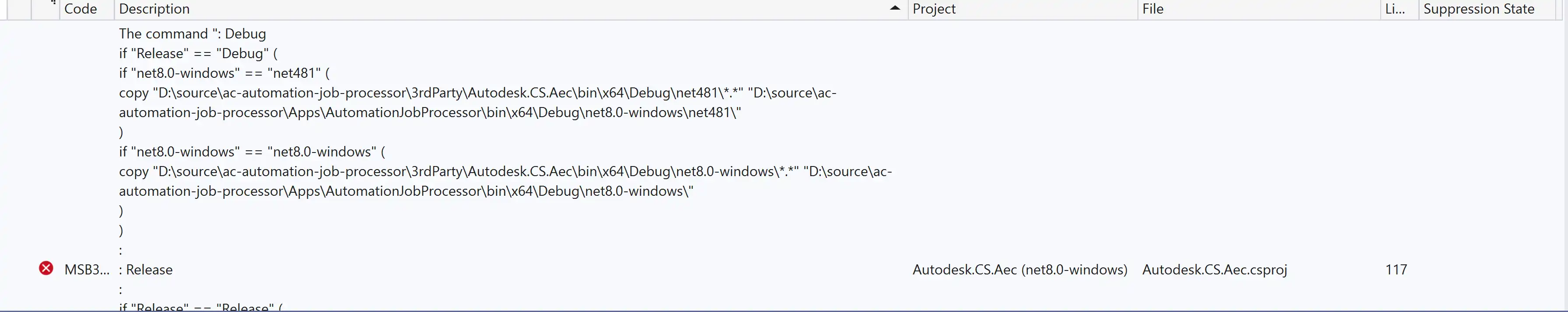Click the if "Release" == "Debug" line
The height and width of the screenshot is (312, 1568).
[x=198, y=53]
